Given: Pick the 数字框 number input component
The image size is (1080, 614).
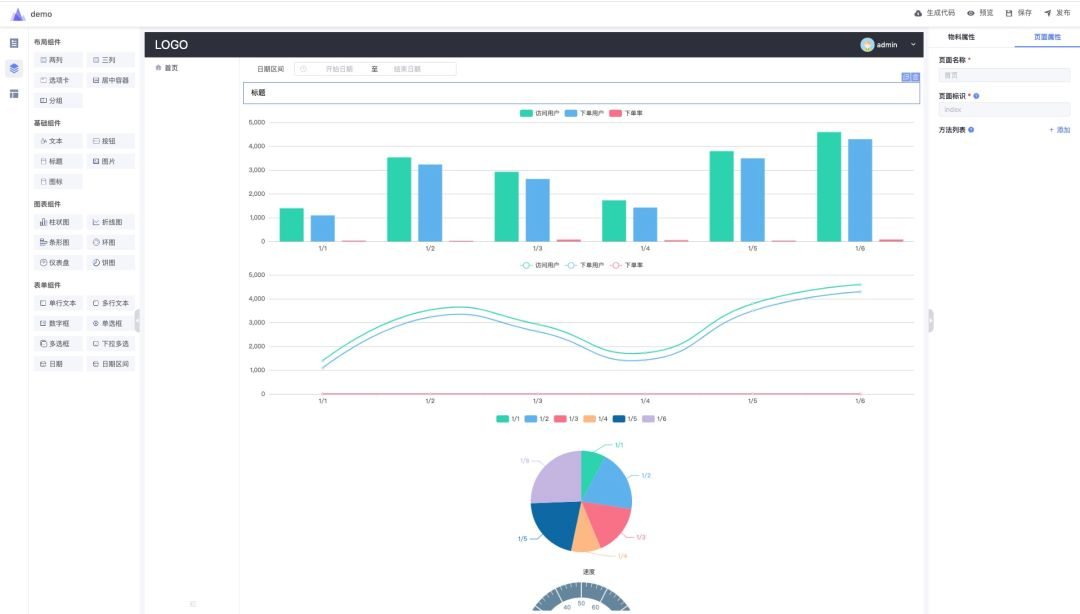Looking at the screenshot, I should pyautogui.click(x=58, y=323).
